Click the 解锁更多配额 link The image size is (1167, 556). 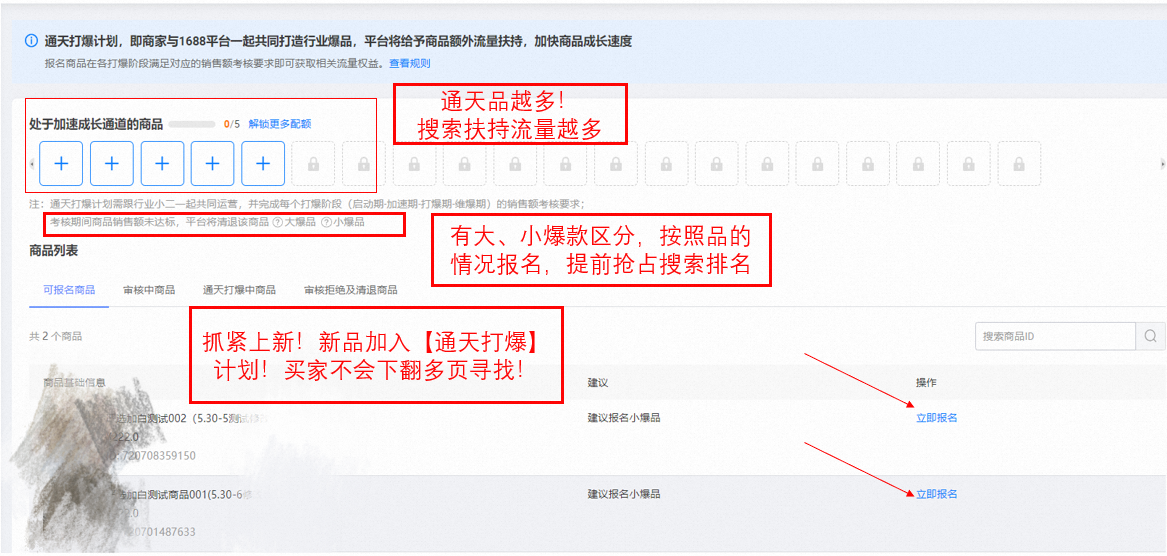279,124
